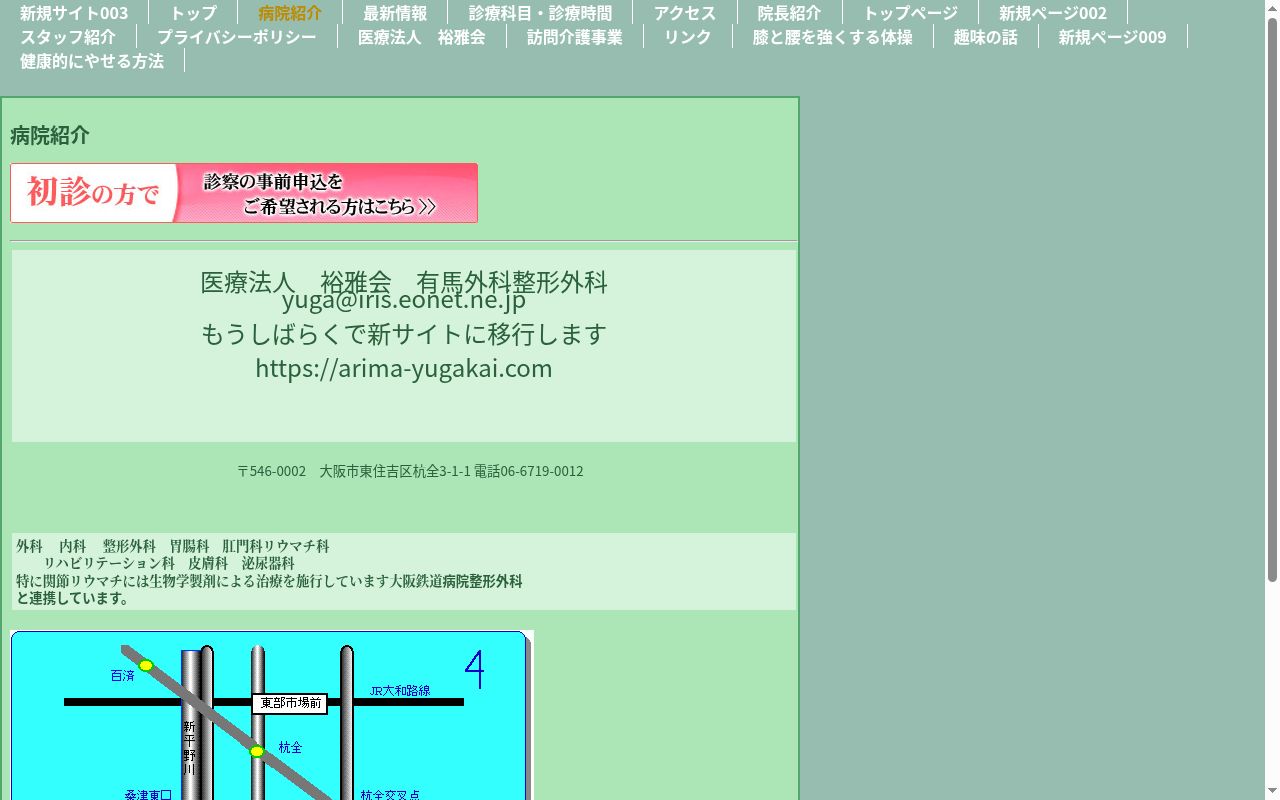Open 新規ページ002 in the navigation
This screenshot has width=1280, height=800.
1053,13
